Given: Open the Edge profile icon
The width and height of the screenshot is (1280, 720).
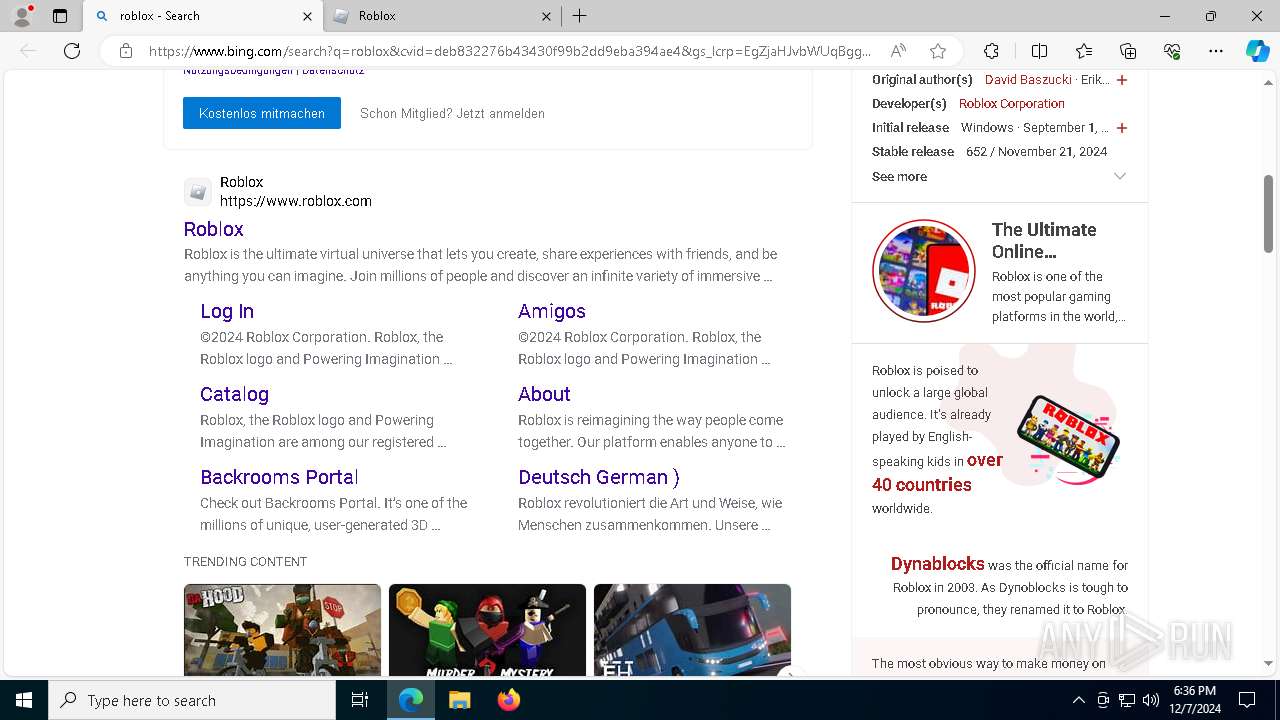Looking at the screenshot, I should tap(22, 16).
